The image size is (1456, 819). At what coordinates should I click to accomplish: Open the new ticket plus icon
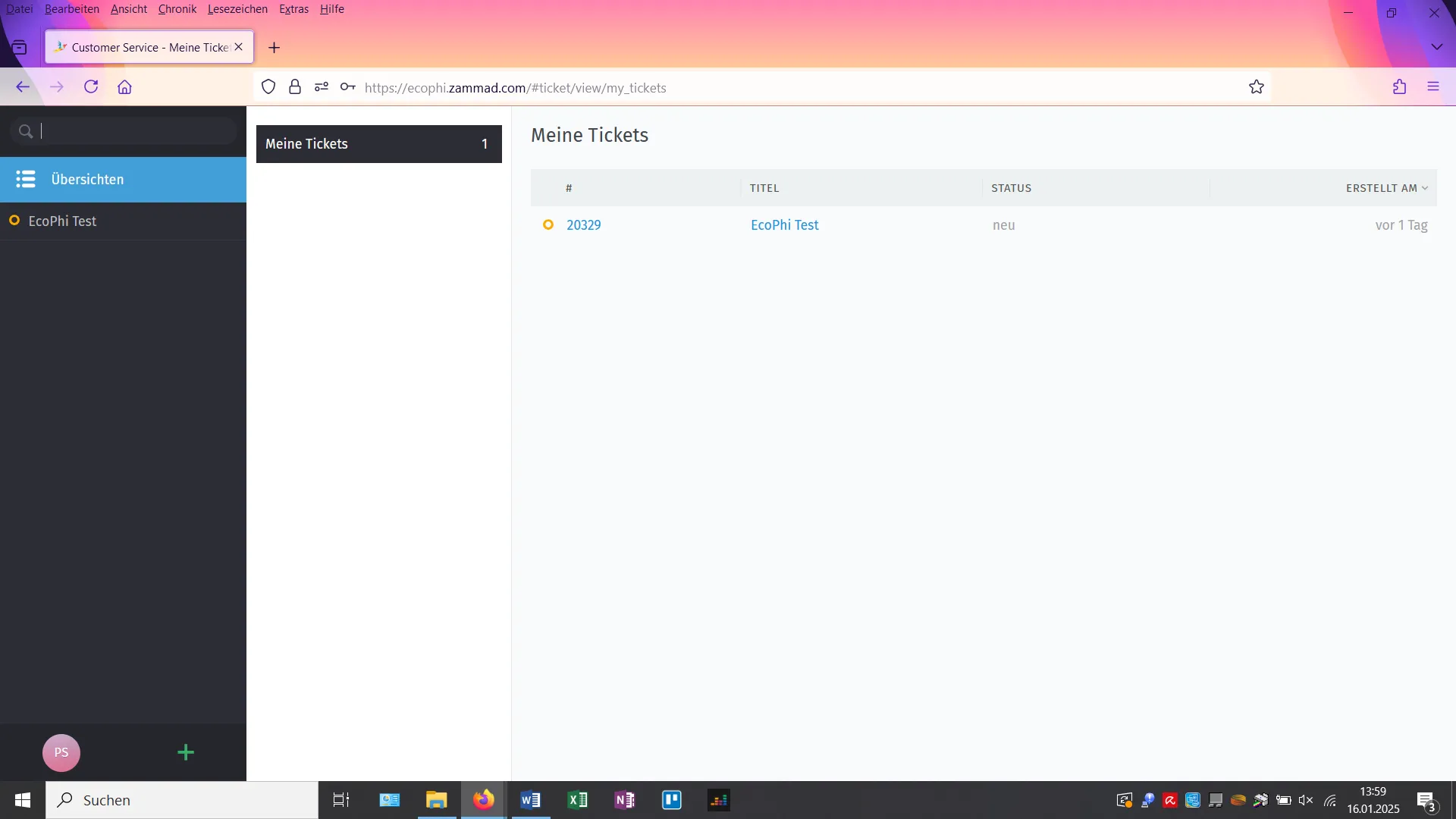pyautogui.click(x=186, y=752)
